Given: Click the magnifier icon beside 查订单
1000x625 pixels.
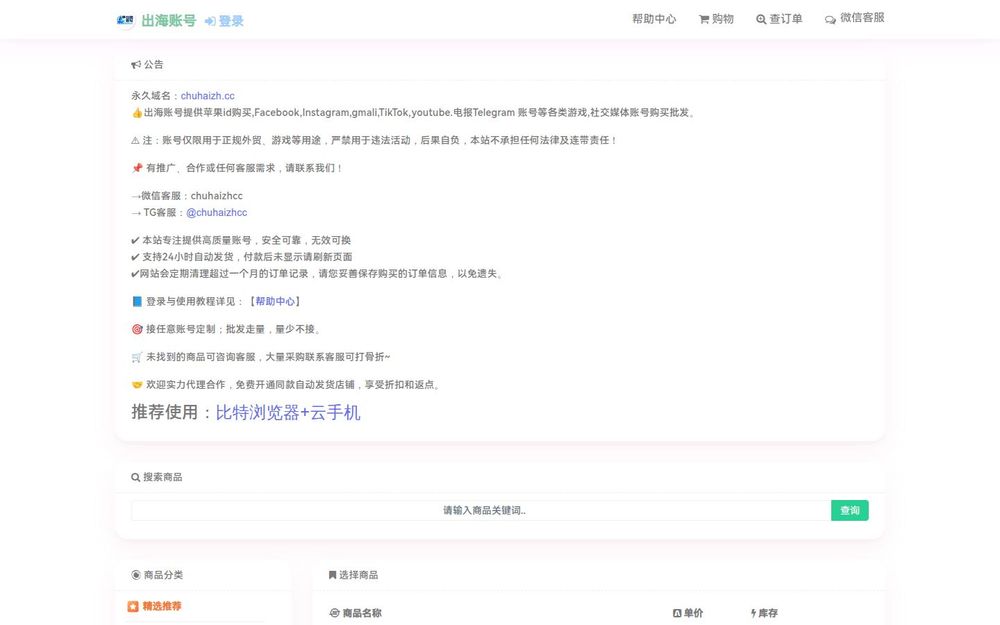Looking at the screenshot, I should [x=761, y=20].
